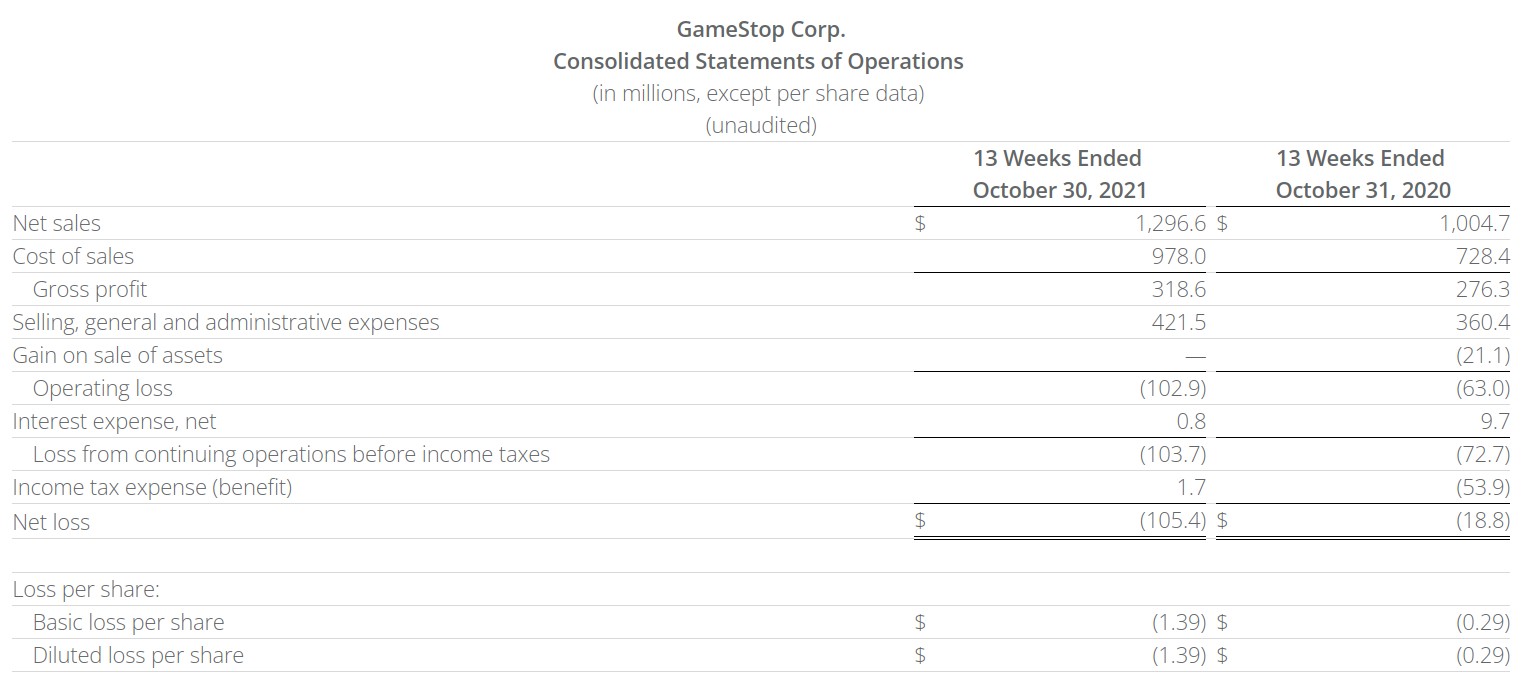Click the "Net sales" row label
The width and height of the screenshot is (1519, 673).
point(56,224)
